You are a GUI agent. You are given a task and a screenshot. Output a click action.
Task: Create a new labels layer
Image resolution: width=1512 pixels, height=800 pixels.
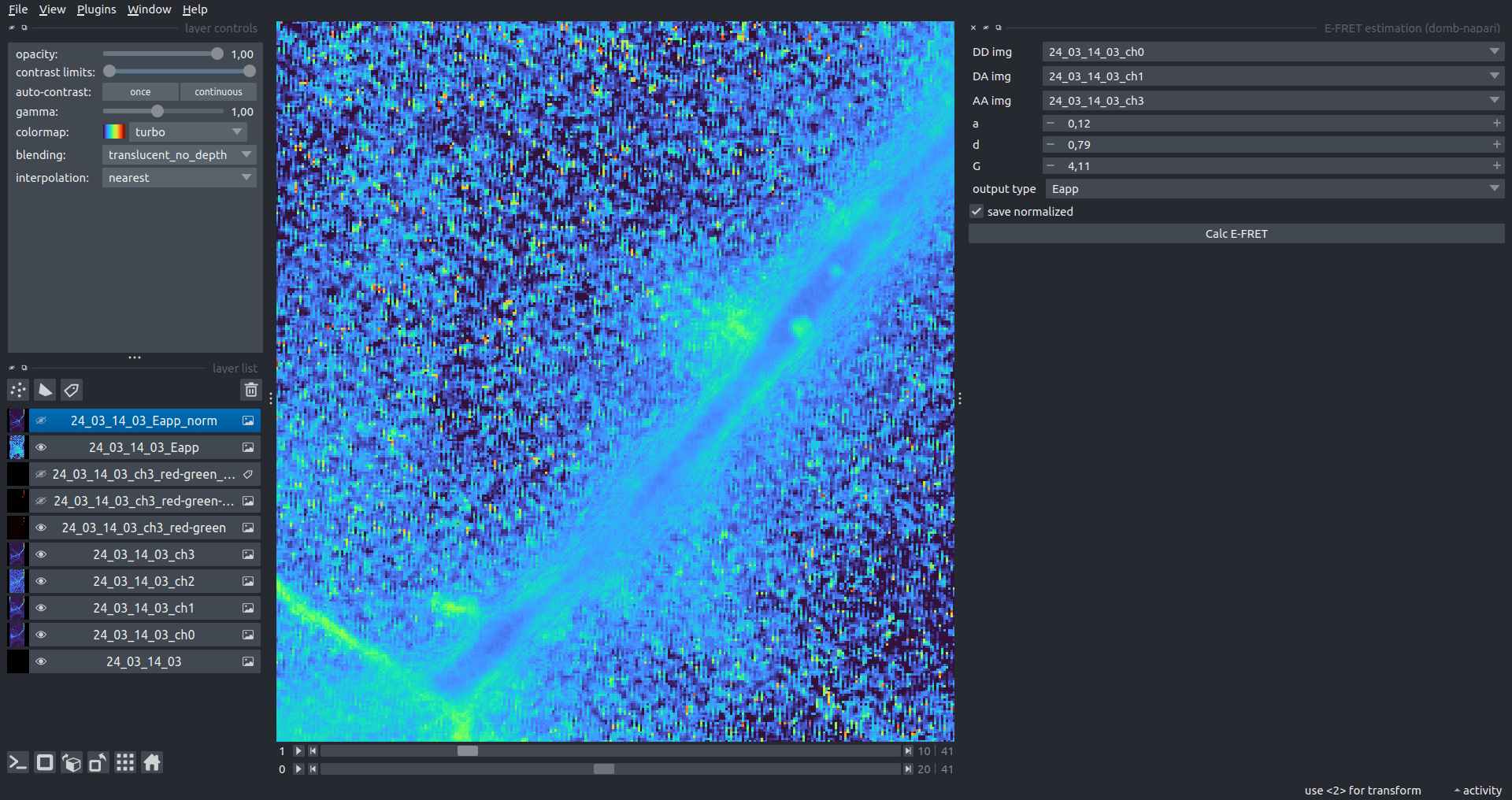(72, 390)
